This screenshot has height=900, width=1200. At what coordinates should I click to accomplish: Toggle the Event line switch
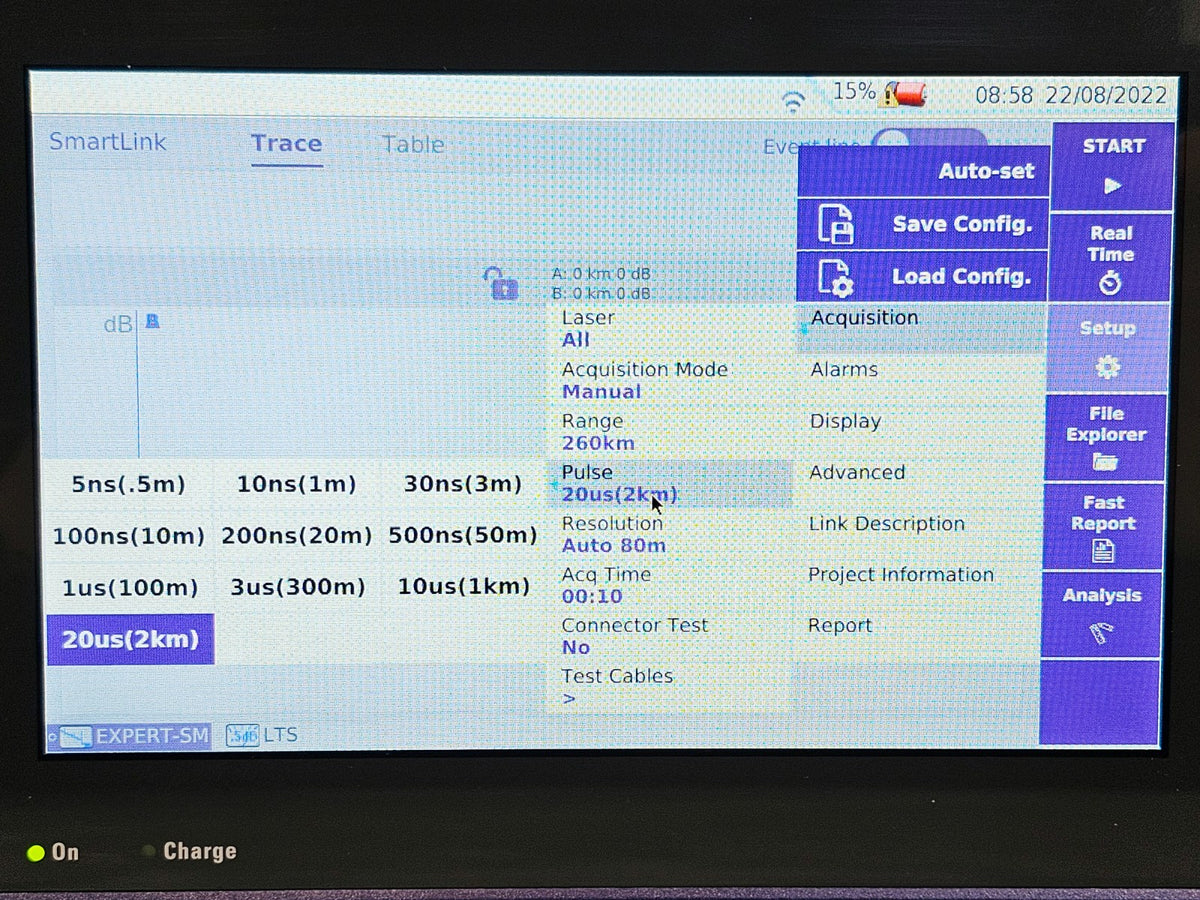click(928, 138)
